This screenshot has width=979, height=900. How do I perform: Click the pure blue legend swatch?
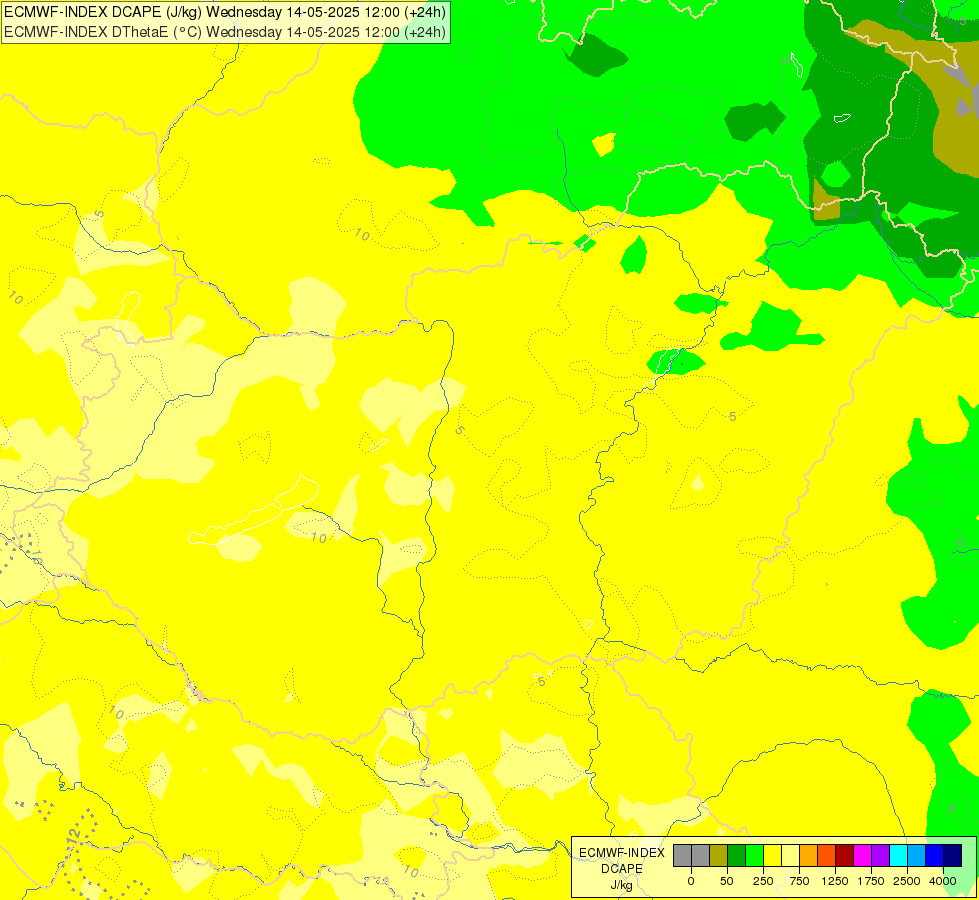tap(935, 856)
